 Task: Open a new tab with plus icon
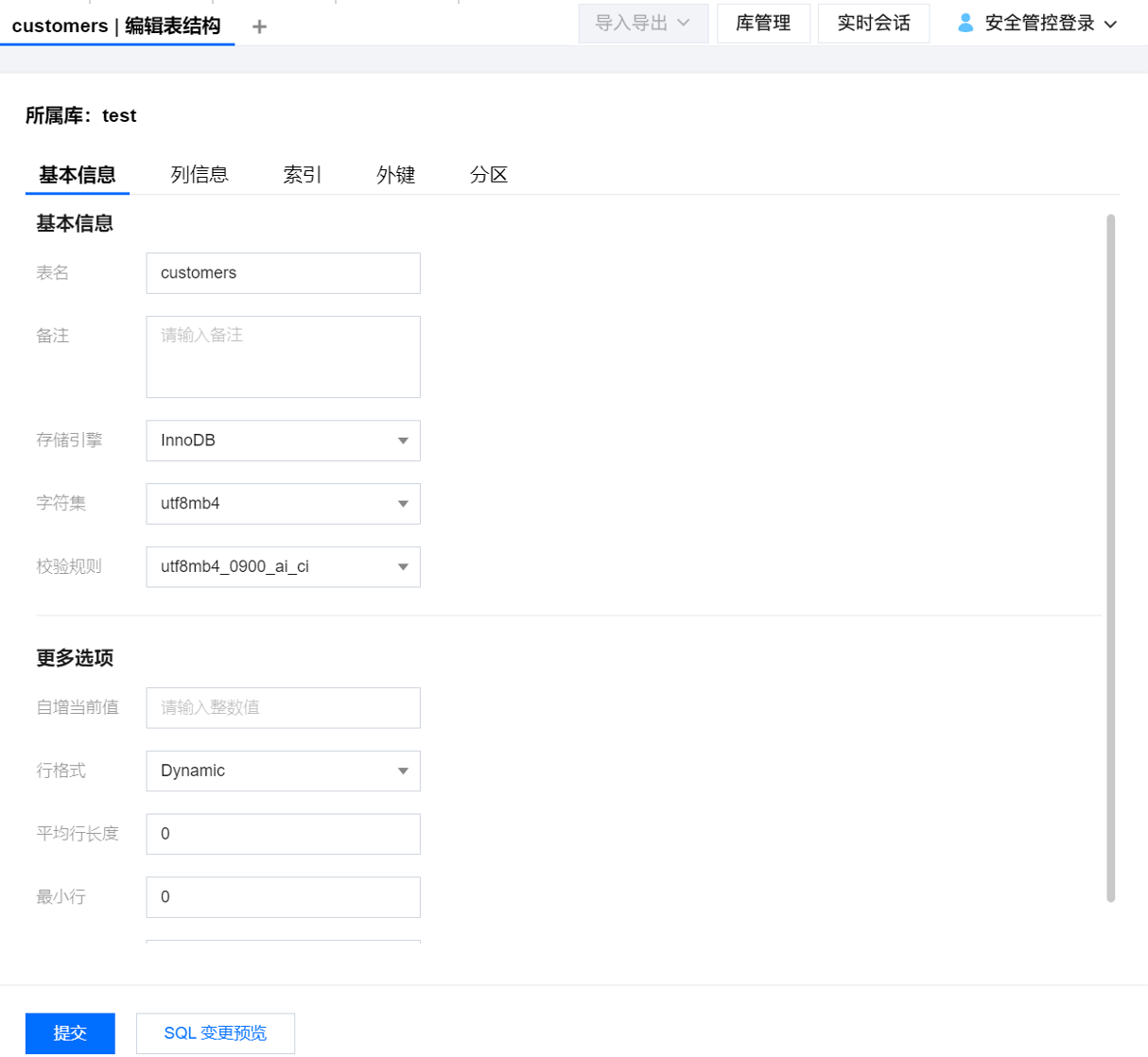(259, 26)
